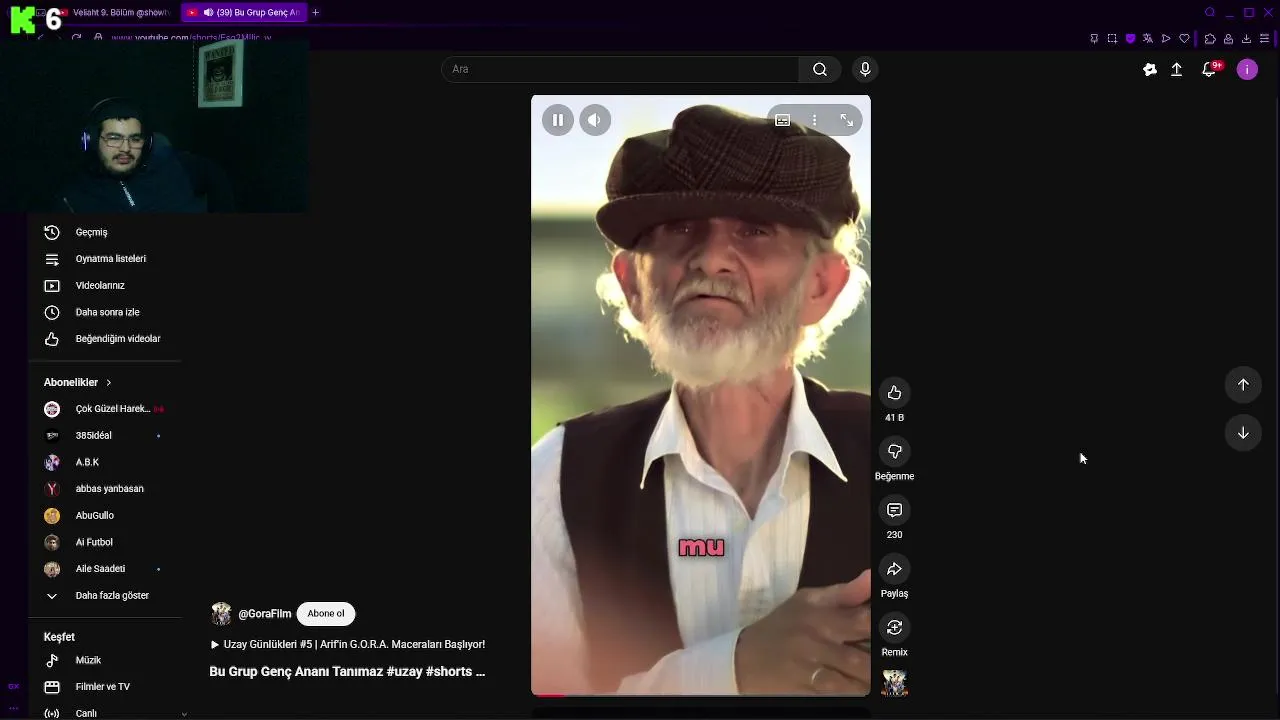Click the #uzay hashtag in the title
This screenshot has height=720, width=1280.
click(x=404, y=672)
